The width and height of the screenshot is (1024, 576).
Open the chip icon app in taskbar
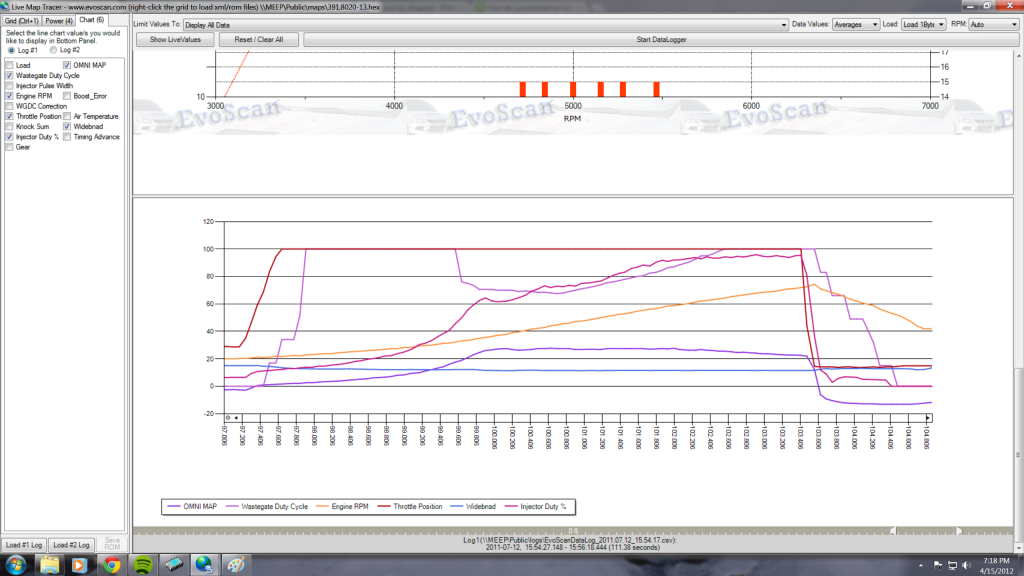(x=174, y=565)
